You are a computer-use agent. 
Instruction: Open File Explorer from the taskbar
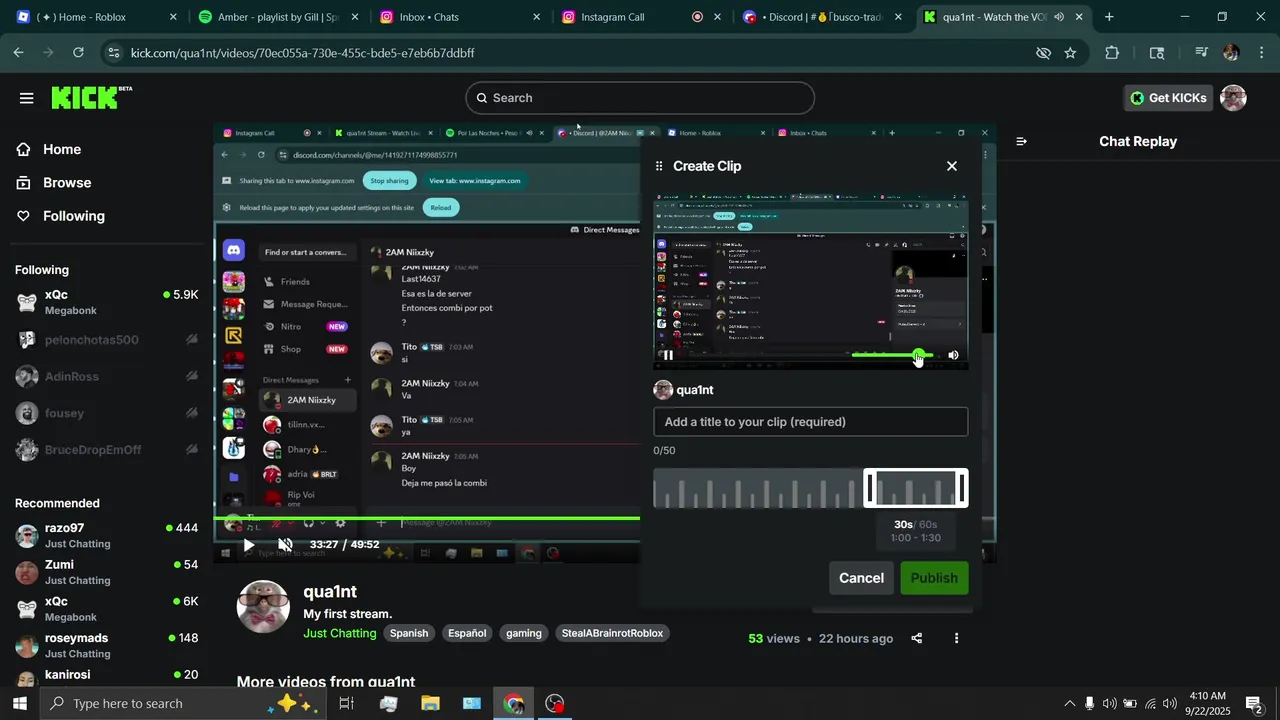[x=430, y=704]
